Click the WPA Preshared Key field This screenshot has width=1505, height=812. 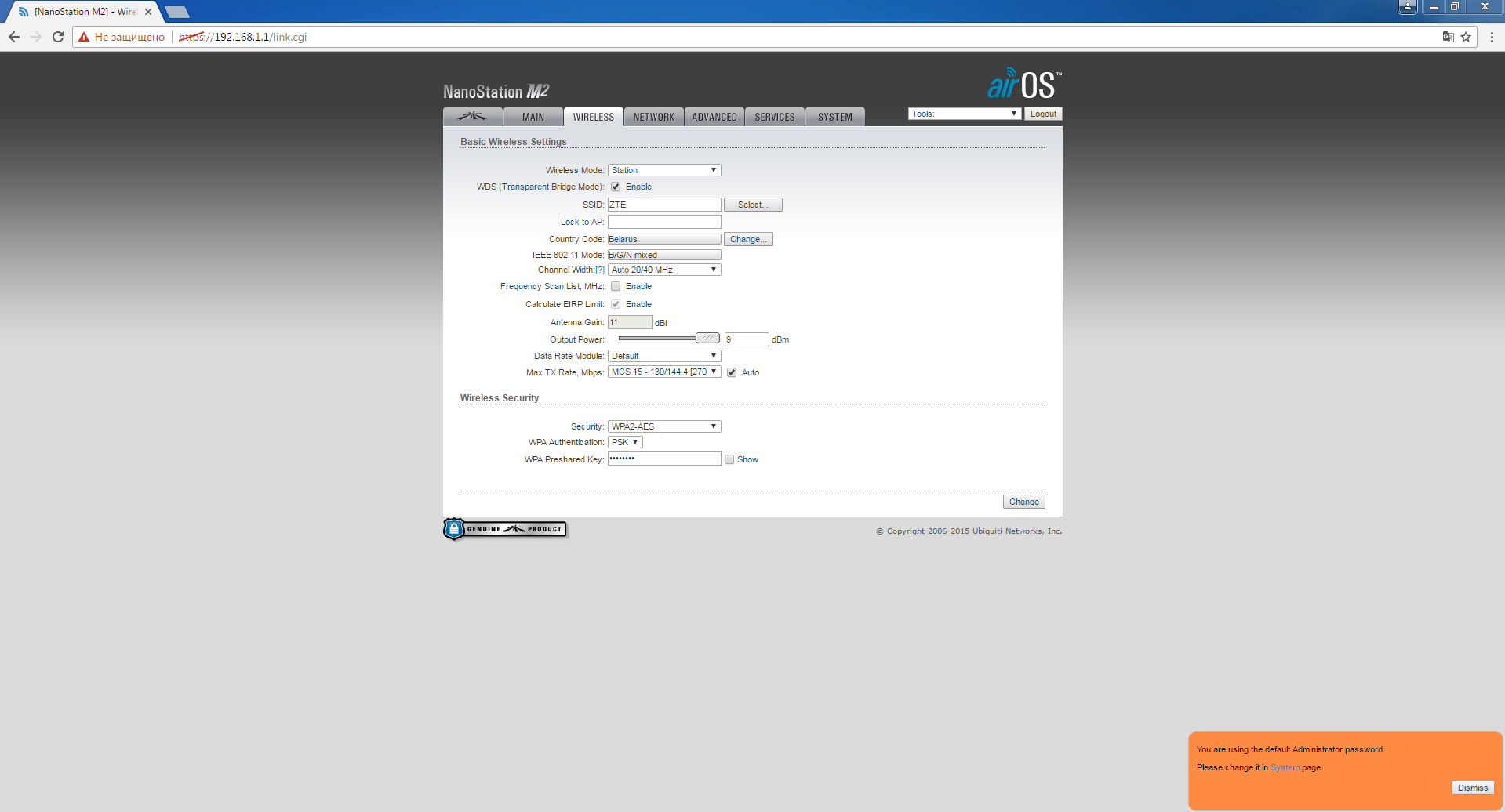click(x=664, y=459)
